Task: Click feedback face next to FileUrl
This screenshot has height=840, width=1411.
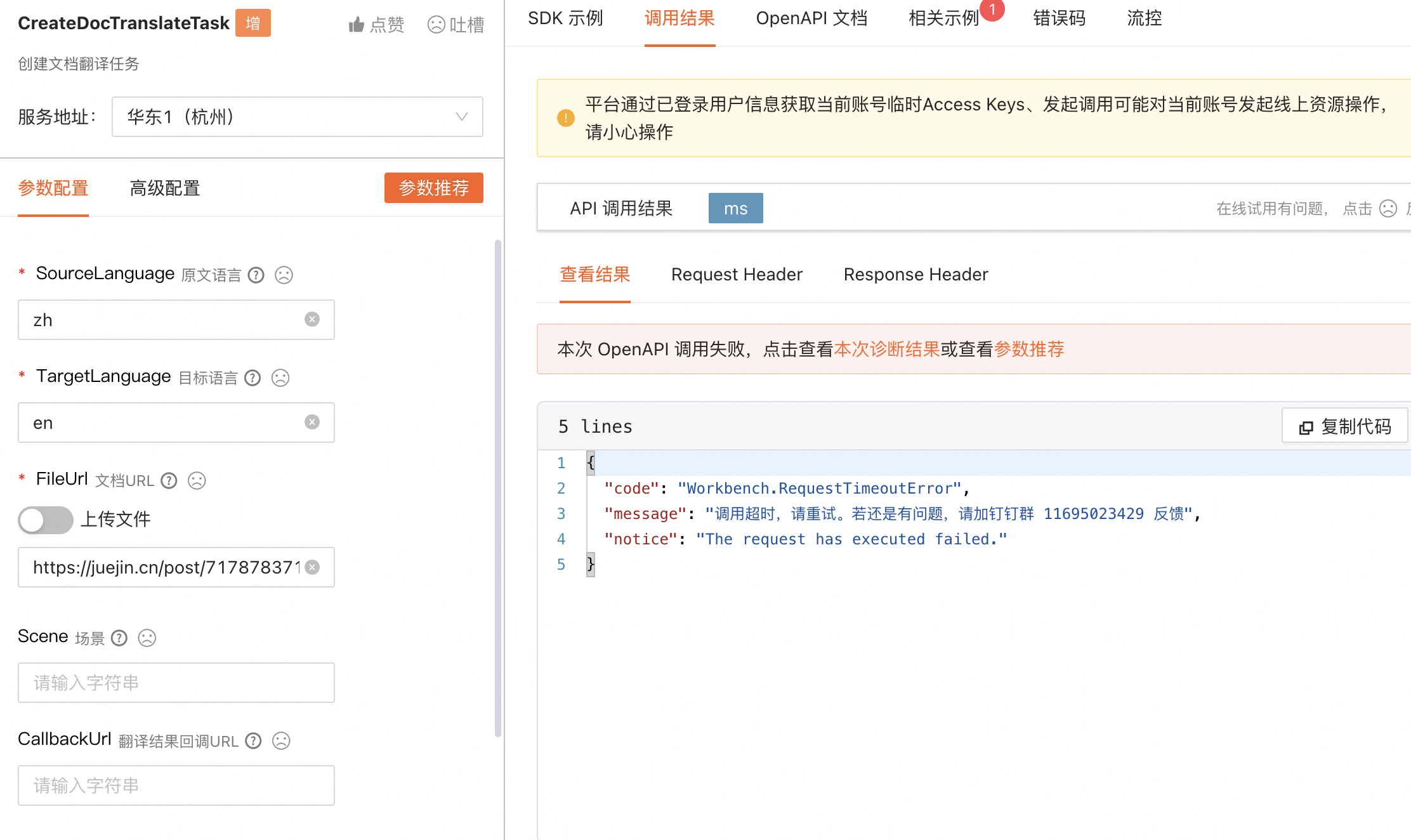Action: [197, 481]
